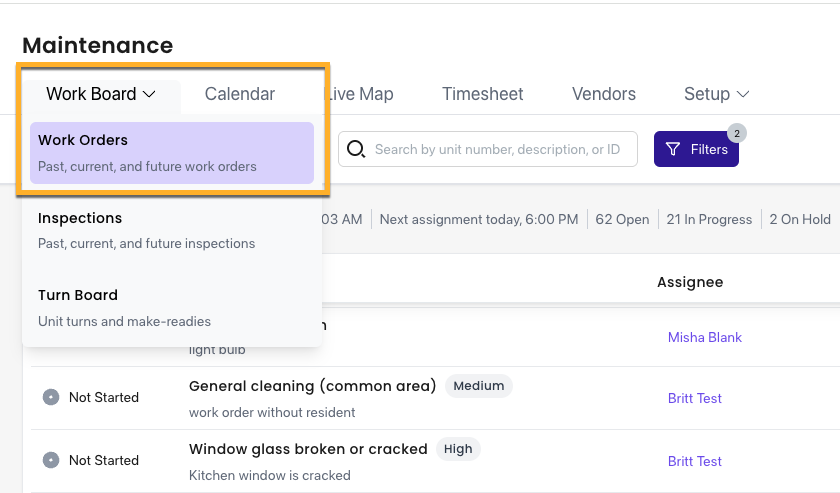
Task: Go to the Timesheet tab
Action: point(482,94)
